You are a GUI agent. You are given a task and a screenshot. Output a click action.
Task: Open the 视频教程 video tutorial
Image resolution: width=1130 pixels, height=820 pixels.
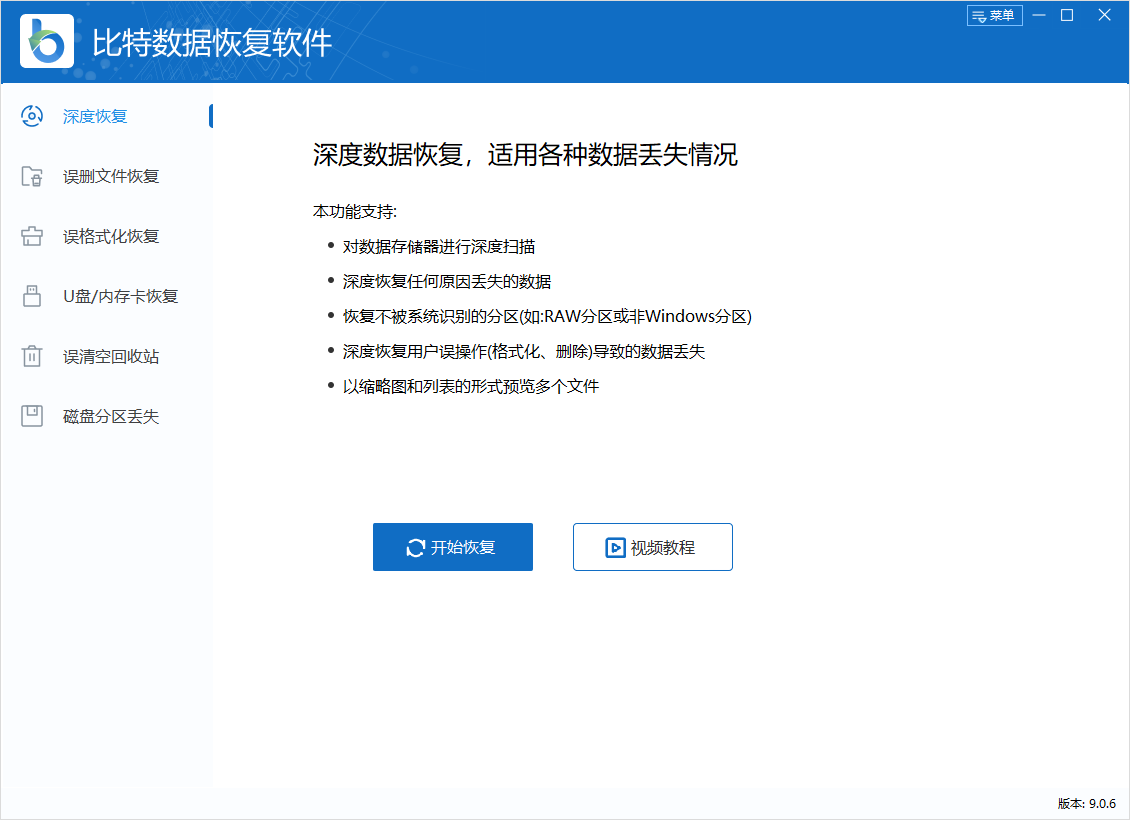652,547
